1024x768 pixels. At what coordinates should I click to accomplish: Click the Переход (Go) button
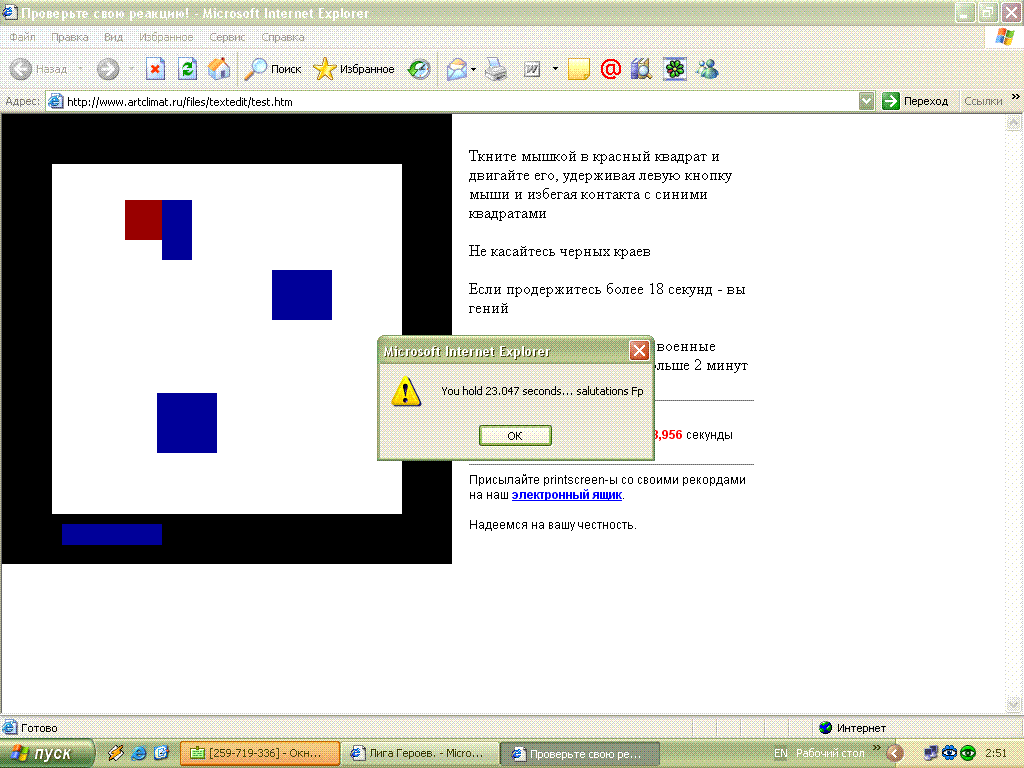[916, 101]
